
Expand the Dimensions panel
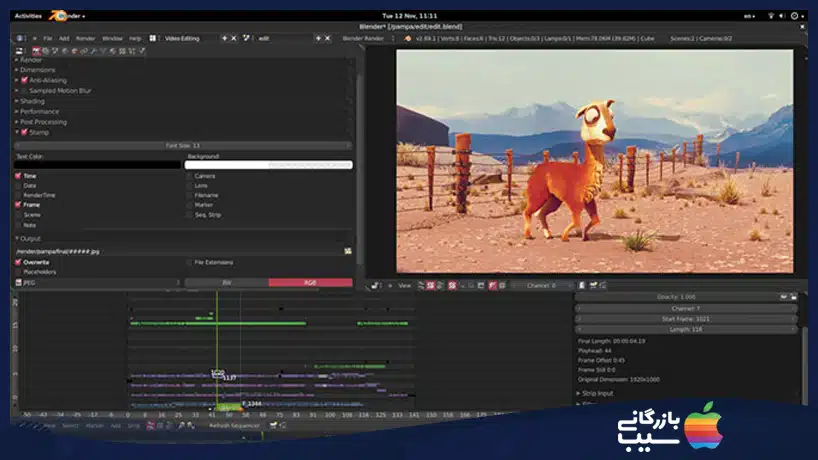[x=37, y=70]
